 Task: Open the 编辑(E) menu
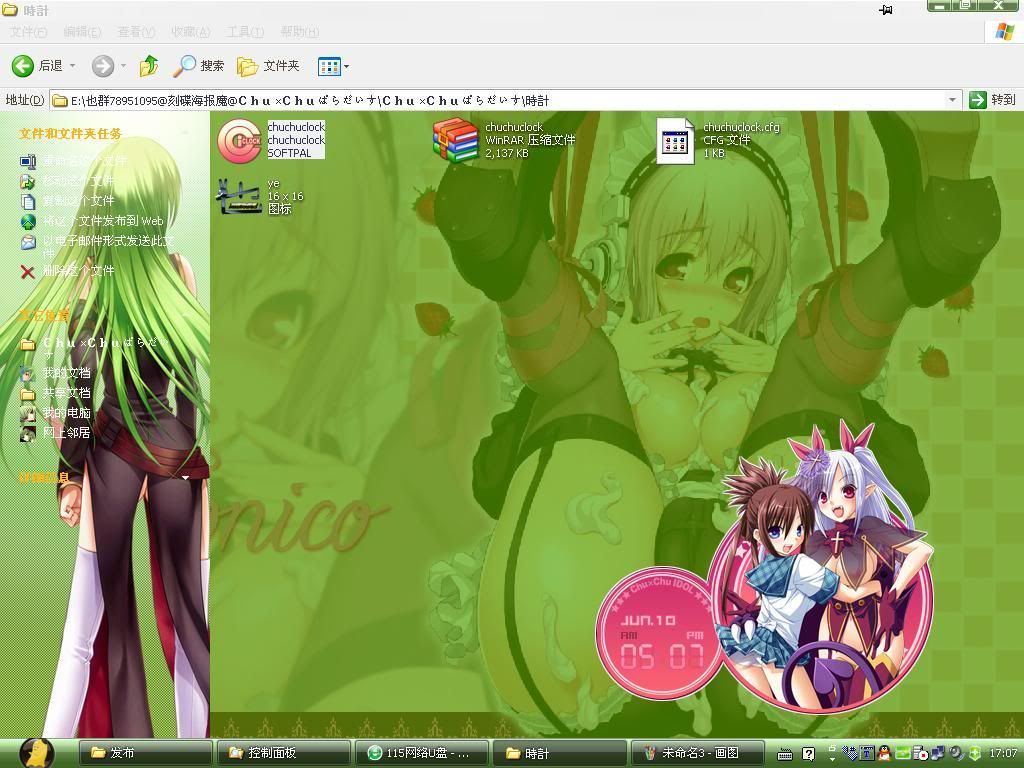coord(82,31)
